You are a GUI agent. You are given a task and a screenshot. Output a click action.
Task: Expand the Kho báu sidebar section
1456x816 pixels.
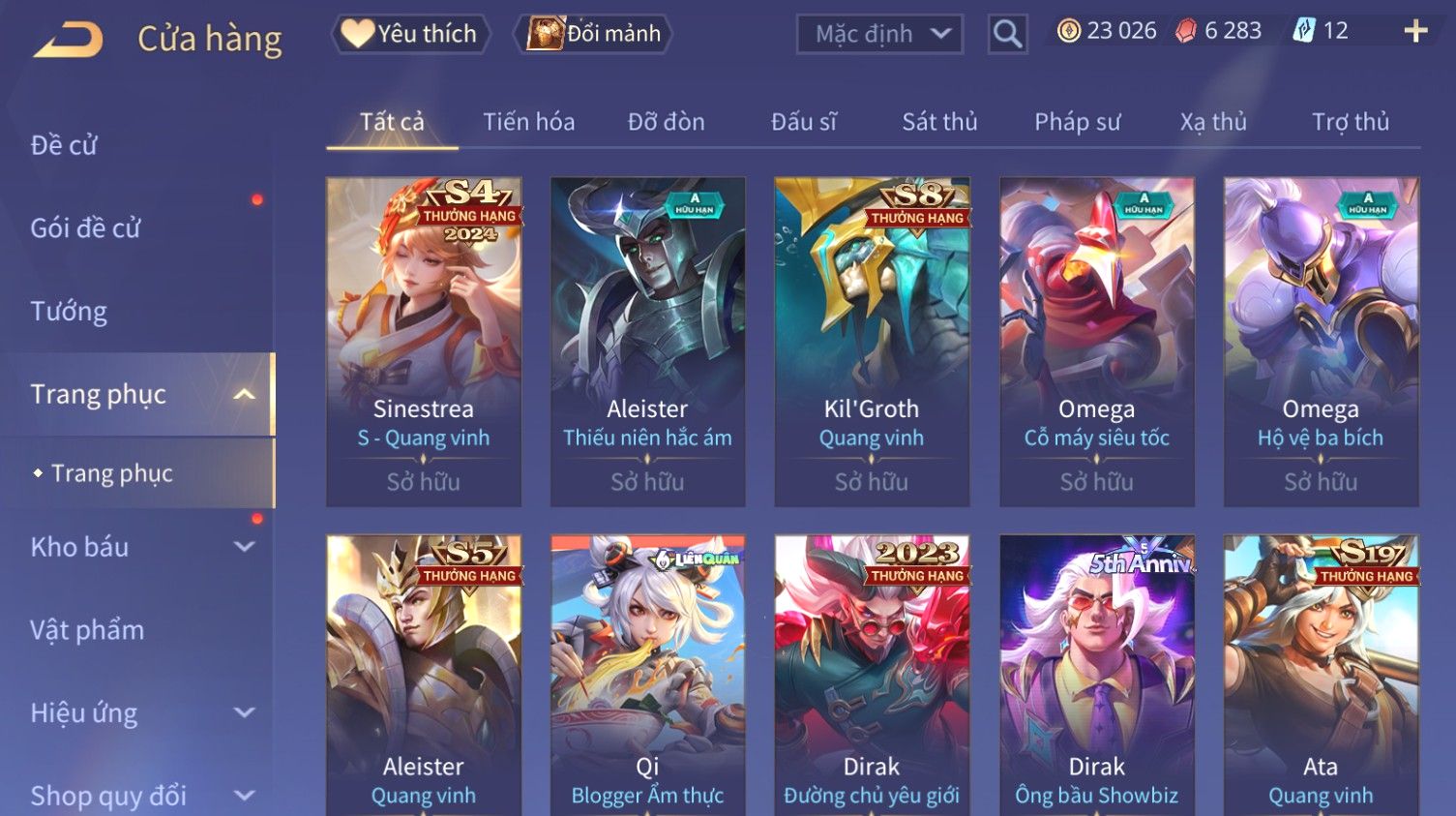[245, 547]
